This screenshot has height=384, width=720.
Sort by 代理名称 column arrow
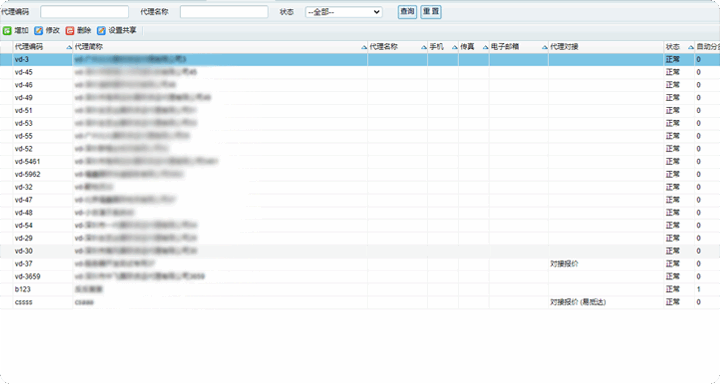point(423,47)
